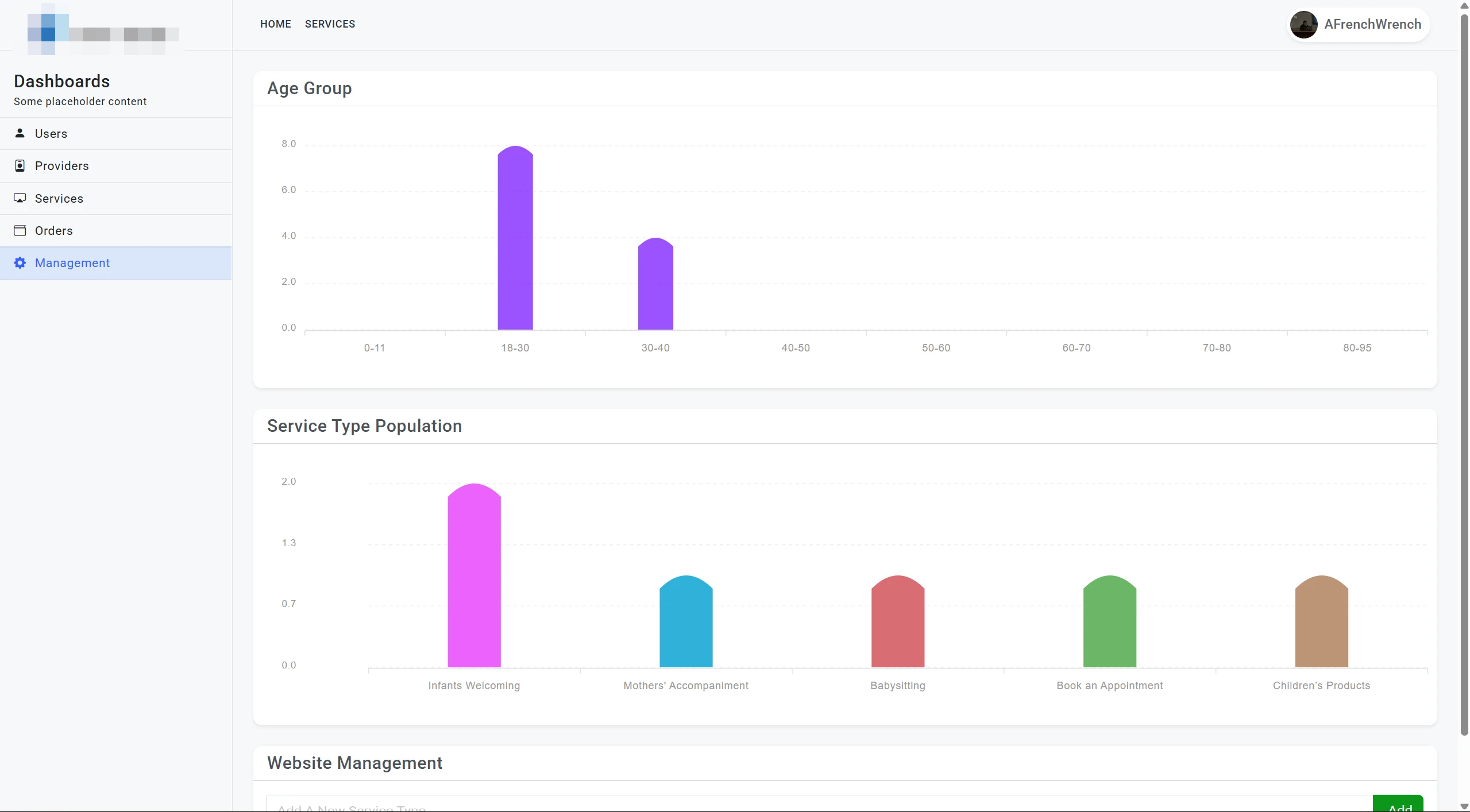The width and height of the screenshot is (1470, 812).
Task: Click the Services screen icon
Action: (x=20, y=198)
